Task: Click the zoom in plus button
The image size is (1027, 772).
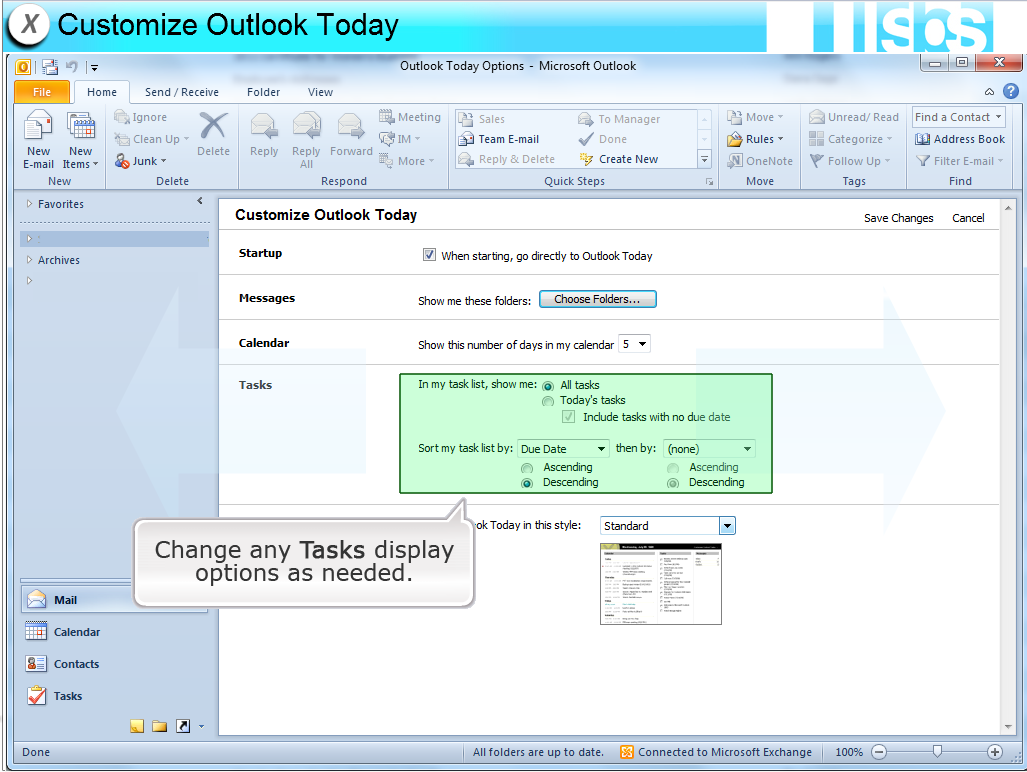Action: [x=995, y=752]
